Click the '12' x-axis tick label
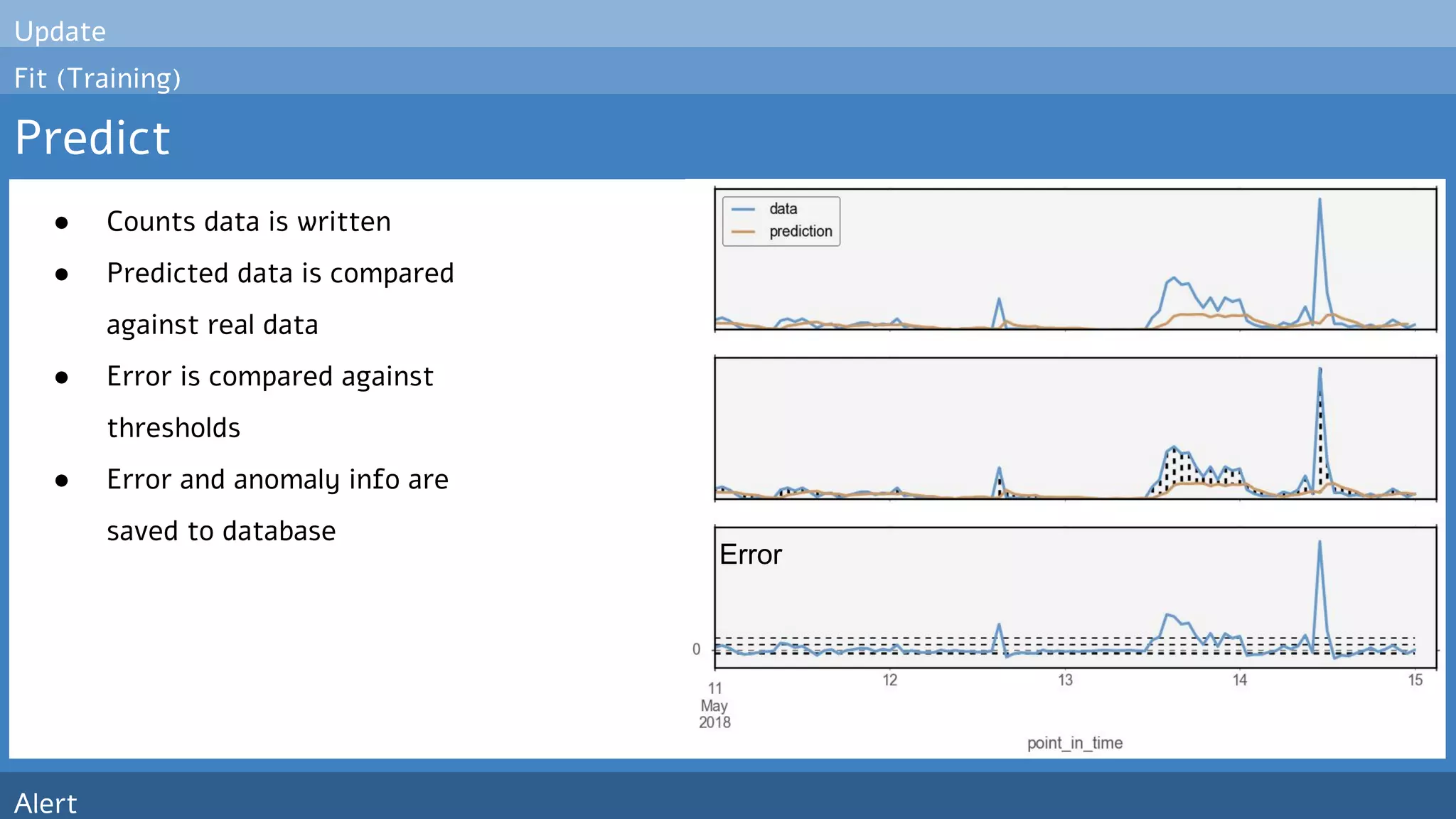The width and height of the screenshot is (1456, 819). pyautogui.click(x=890, y=680)
